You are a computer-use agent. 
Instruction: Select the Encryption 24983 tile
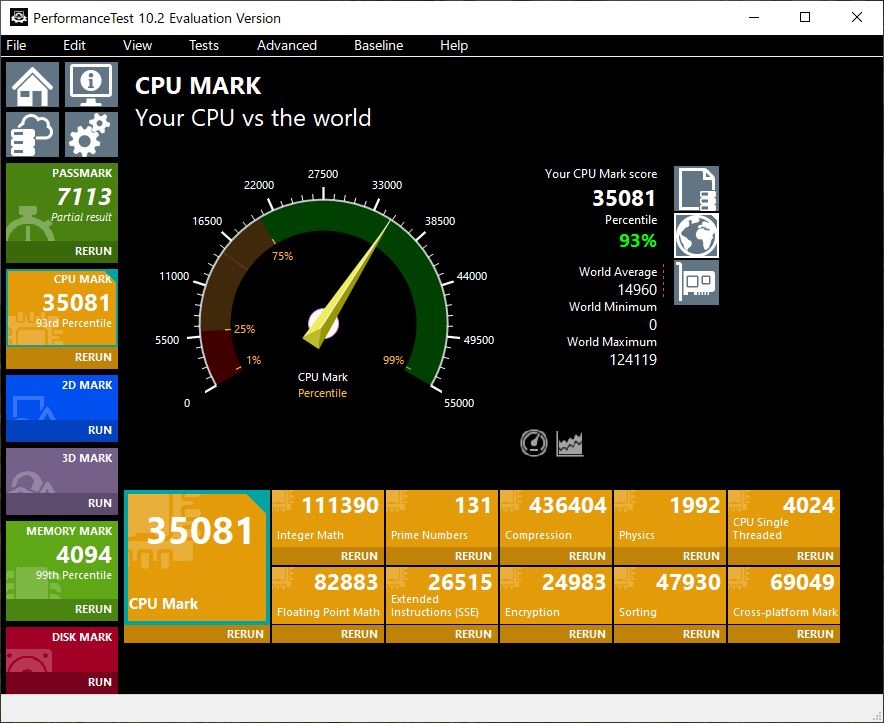pyautogui.click(x=556, y=596)
